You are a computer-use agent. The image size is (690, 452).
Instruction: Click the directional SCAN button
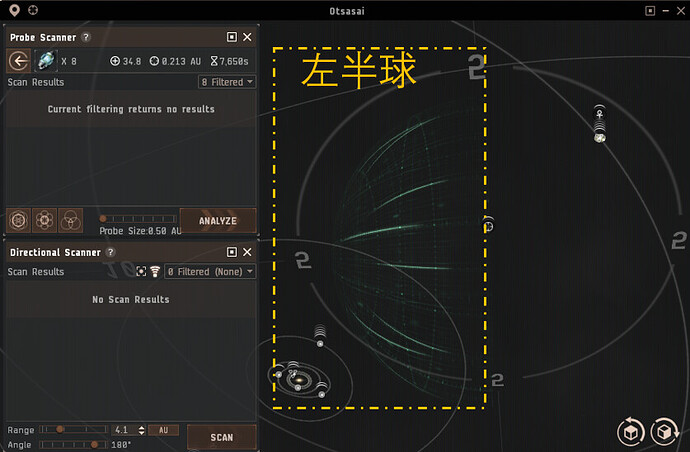click(x=221, y=437)
